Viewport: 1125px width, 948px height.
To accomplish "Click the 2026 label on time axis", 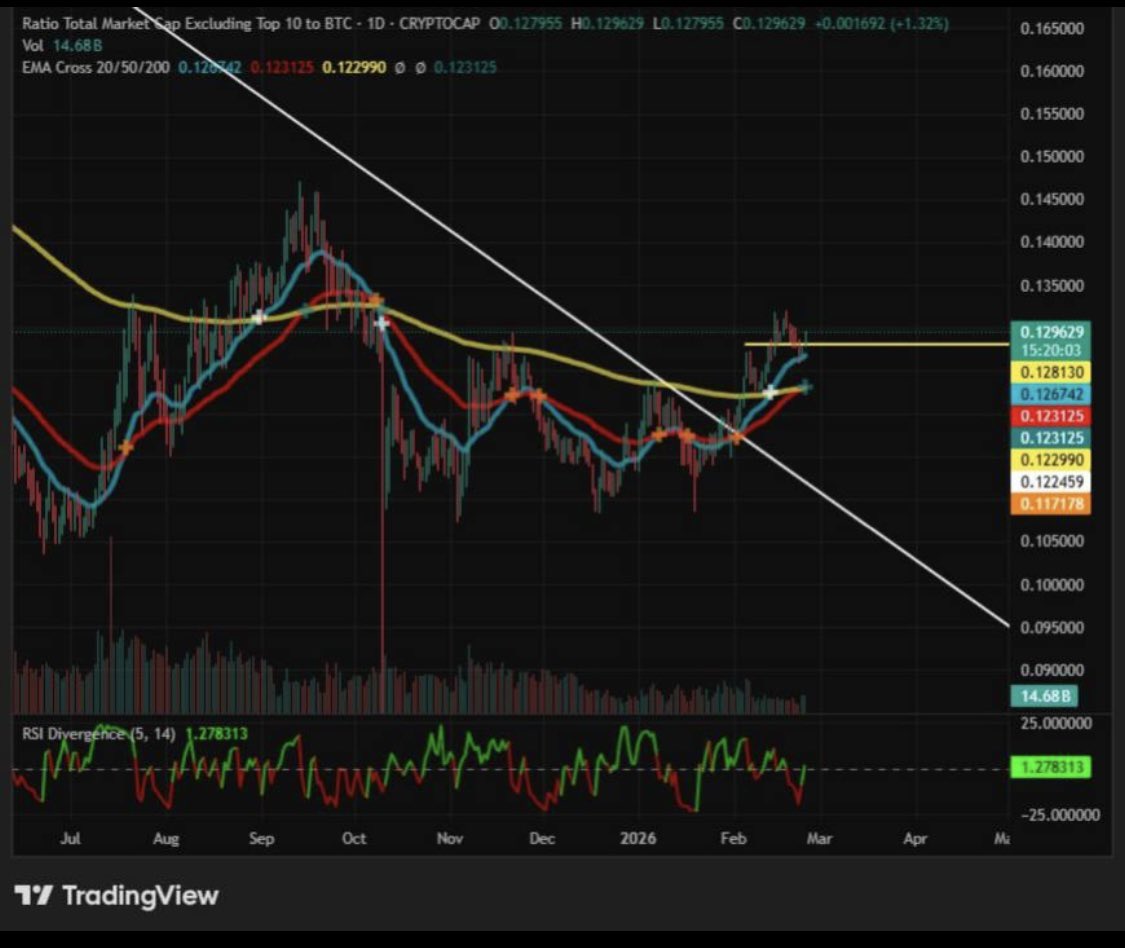I will coord(638,838).
